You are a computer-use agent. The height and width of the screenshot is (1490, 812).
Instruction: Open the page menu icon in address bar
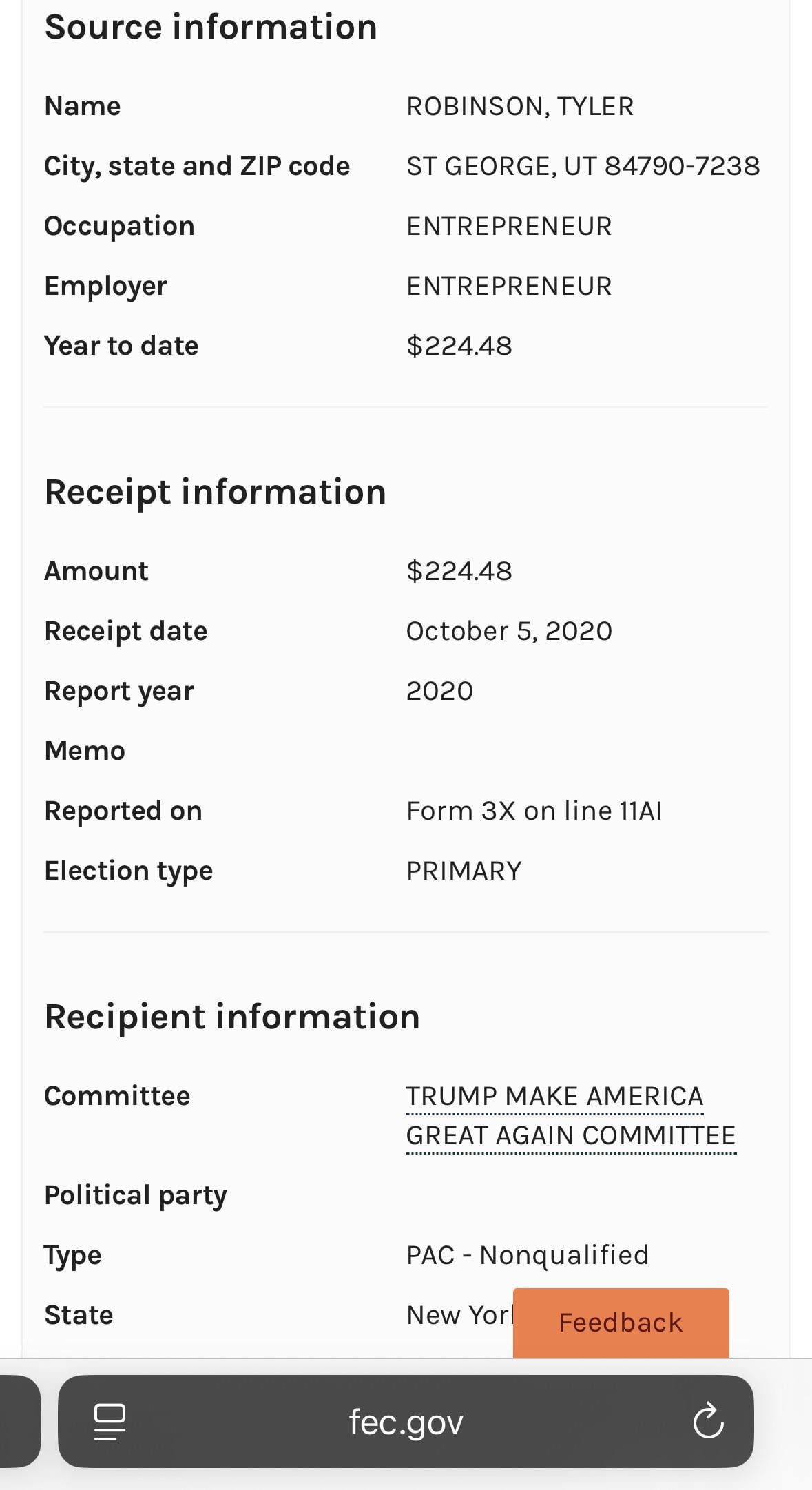pyautogui.click(x=110, y=1422)
